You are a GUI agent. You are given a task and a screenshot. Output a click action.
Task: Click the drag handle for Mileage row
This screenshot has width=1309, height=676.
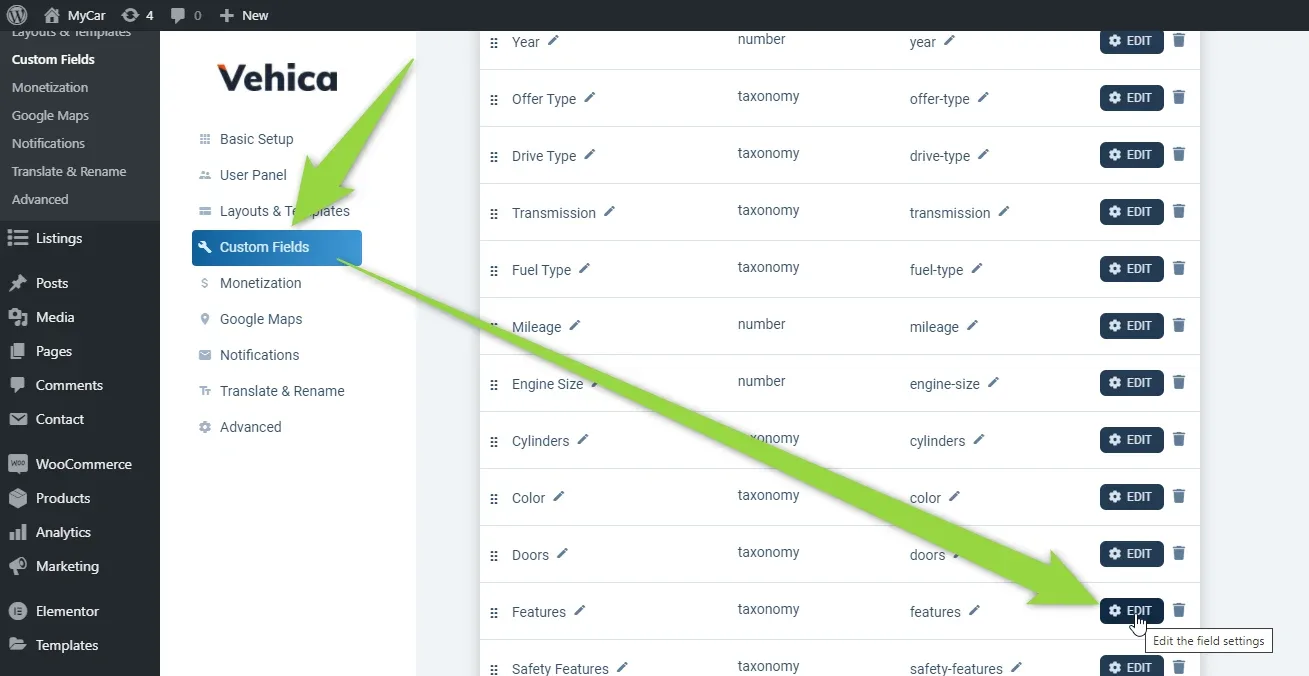[494, 328]
